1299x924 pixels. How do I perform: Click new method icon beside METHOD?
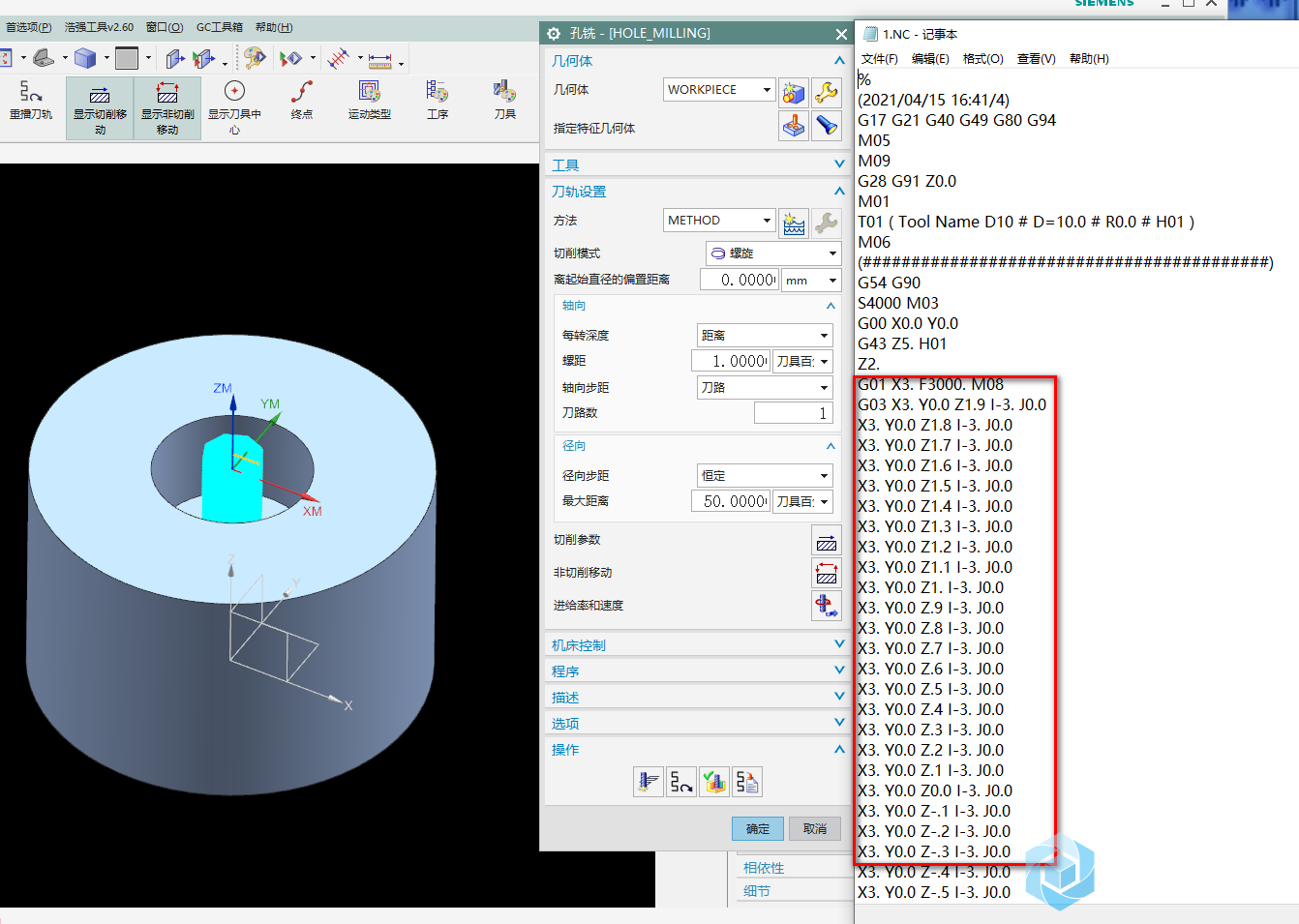coord(794,224)
